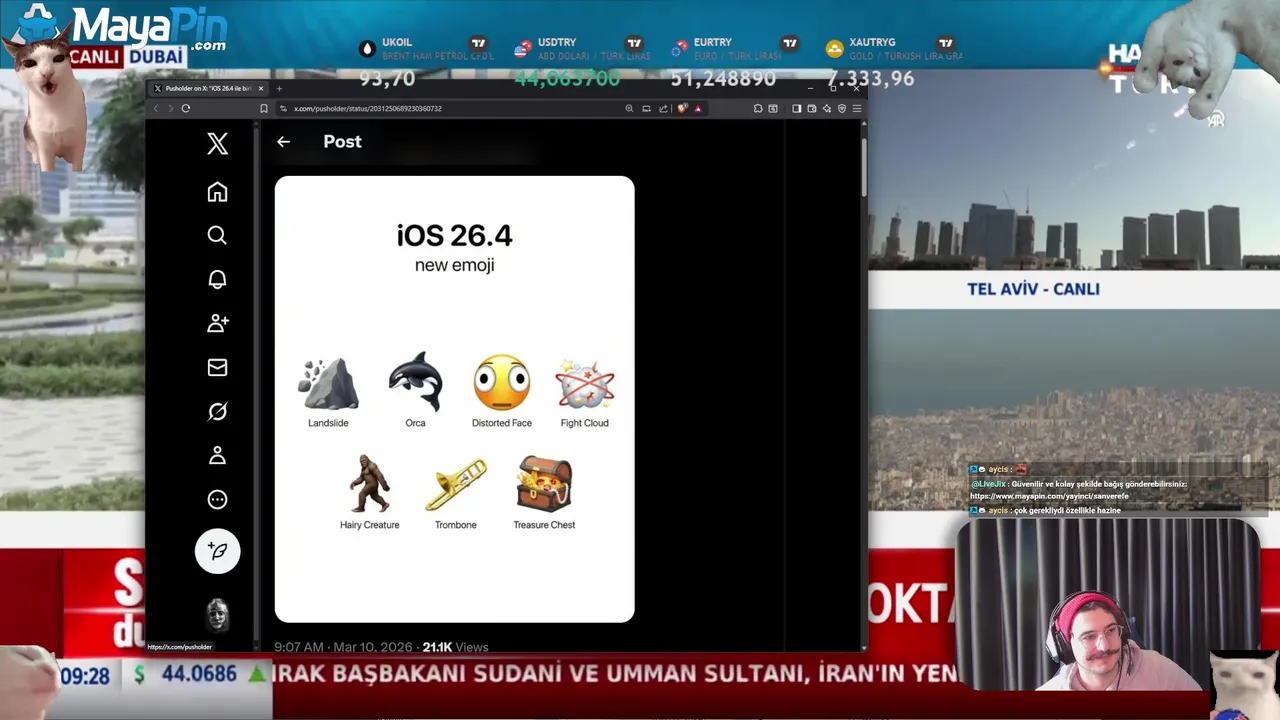The height and width of the screenshot is (720, 1280).
Task: Open the browser hamburger menu
Action: [857, 108]
